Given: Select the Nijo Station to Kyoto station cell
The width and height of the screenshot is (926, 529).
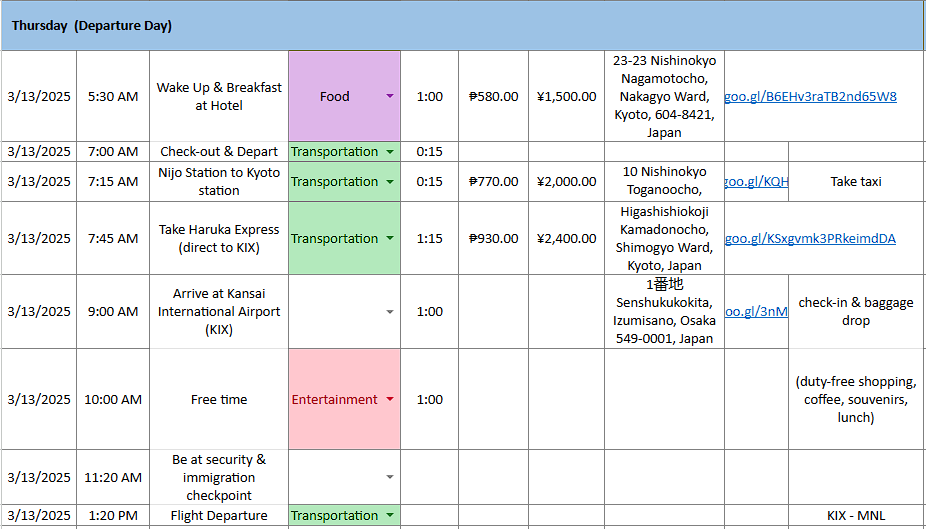Looking at the screenshot, I should tap(219, 182).
